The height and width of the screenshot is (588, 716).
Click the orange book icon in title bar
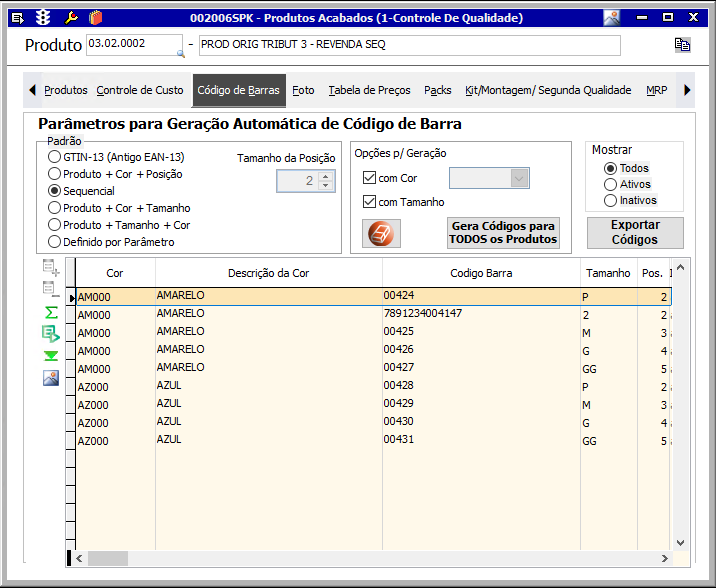coord(95,18)
